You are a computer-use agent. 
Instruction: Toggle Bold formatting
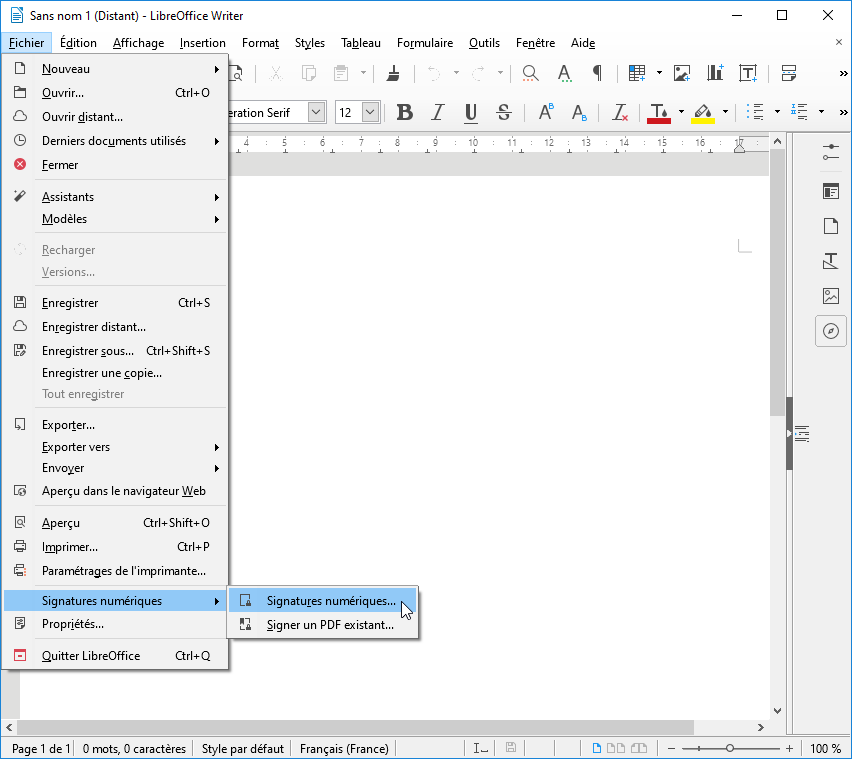405,112
